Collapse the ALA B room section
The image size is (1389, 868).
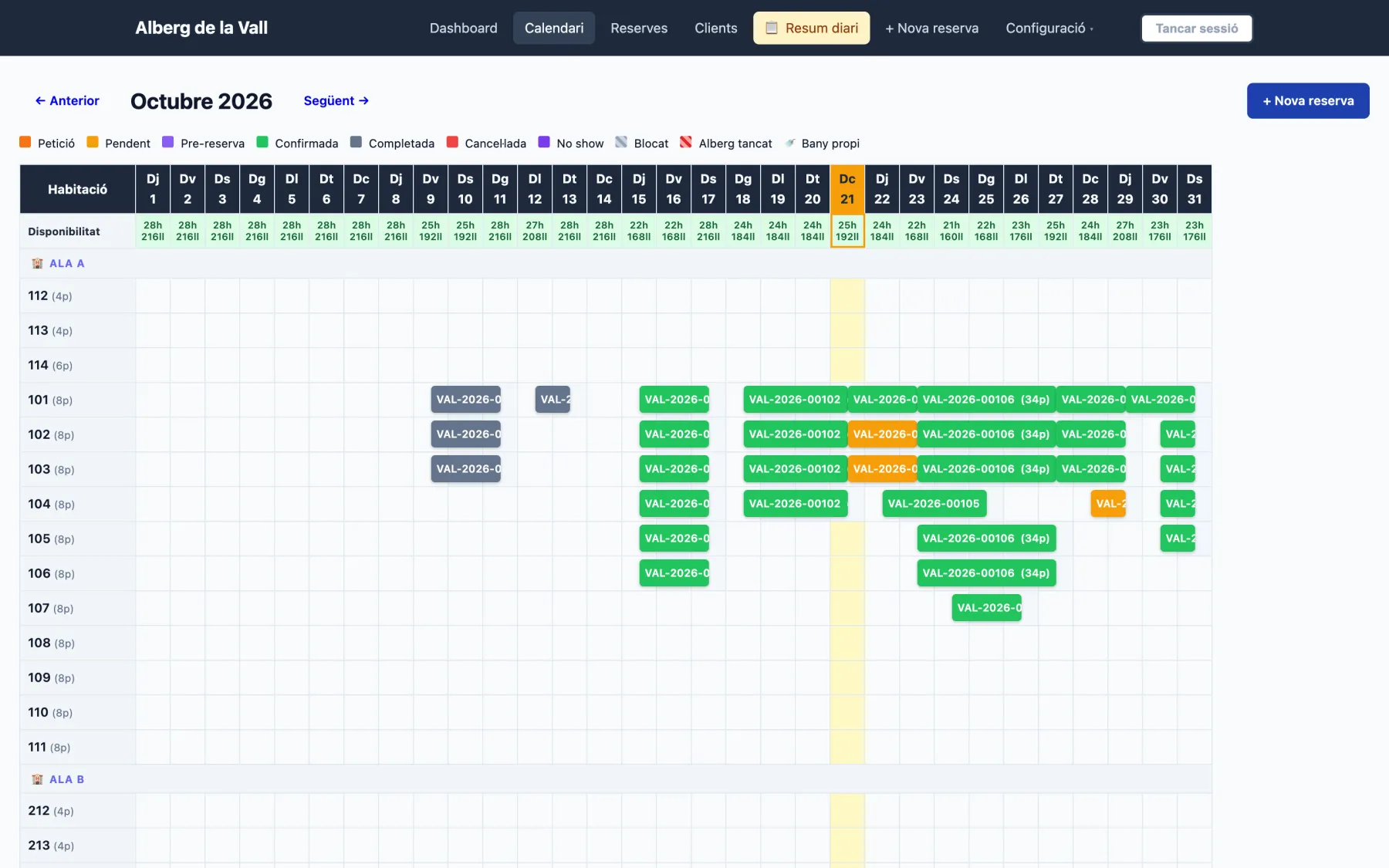66,779
